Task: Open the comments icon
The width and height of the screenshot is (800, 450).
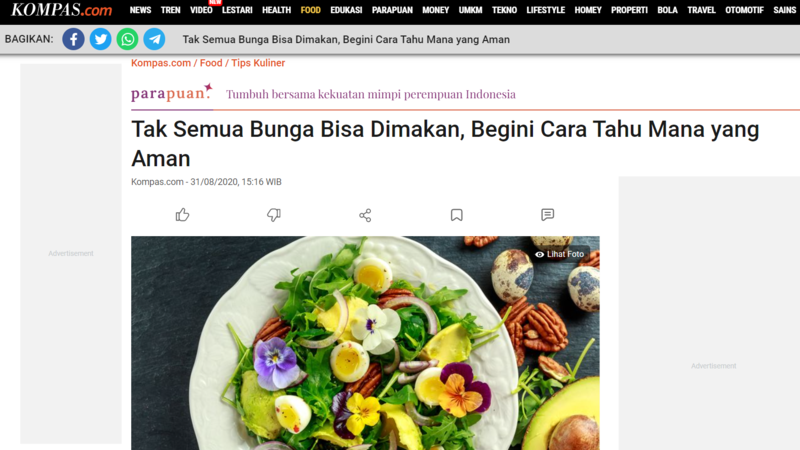Action: (547, 215)
